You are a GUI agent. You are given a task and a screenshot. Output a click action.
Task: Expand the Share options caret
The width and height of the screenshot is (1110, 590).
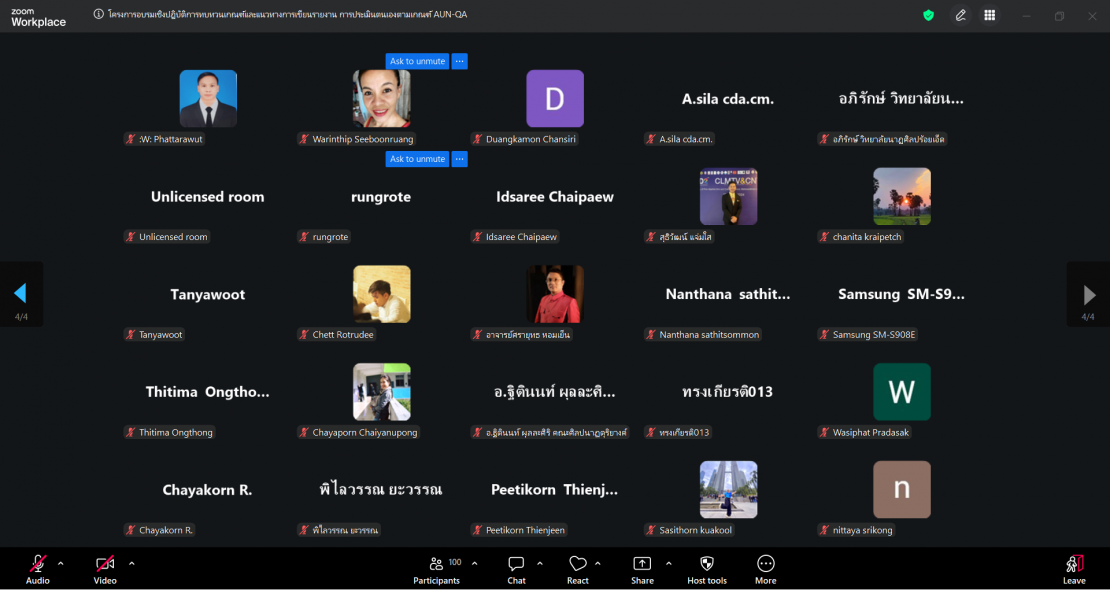(669, 563)
